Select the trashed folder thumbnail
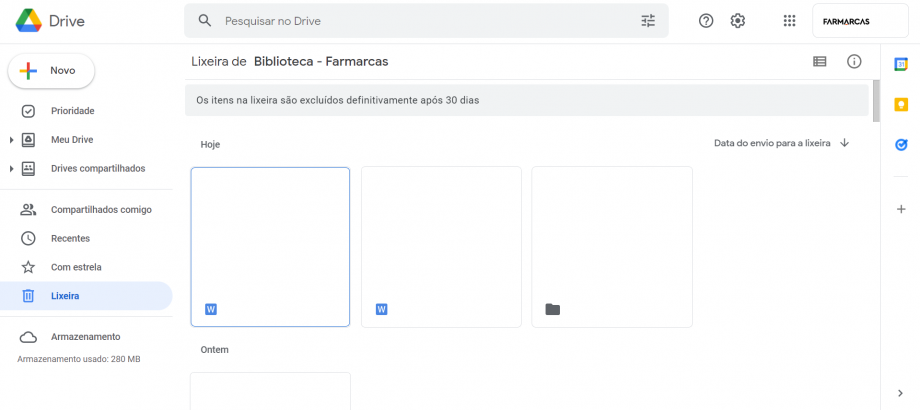This screenshot has height=410, width=920. point(612,247)
